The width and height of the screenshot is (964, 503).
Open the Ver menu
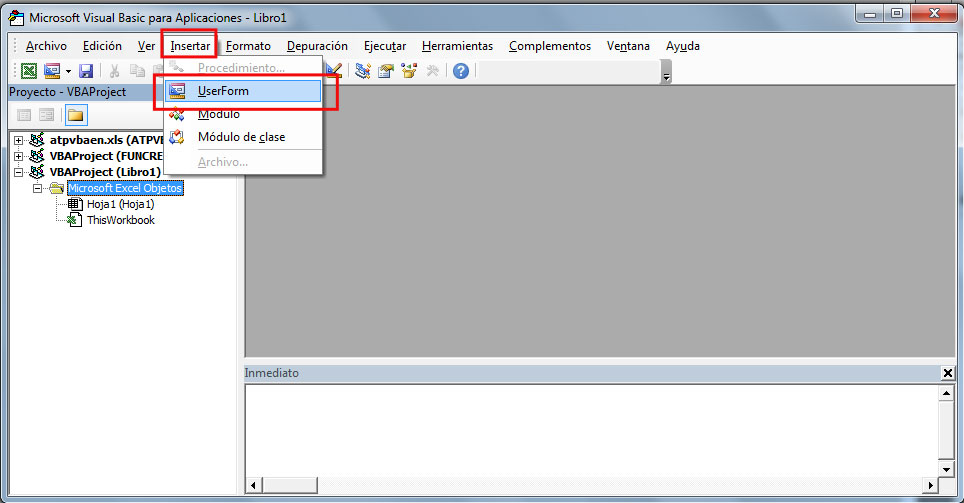click(146, 46)
